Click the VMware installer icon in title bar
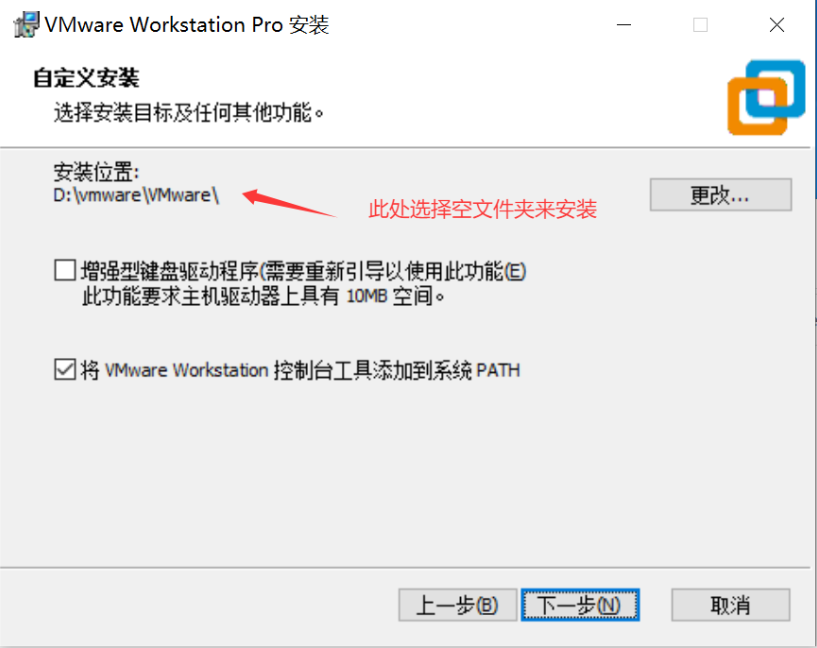The width and height of the screenshot is (817, 648). tap(26, 24)
